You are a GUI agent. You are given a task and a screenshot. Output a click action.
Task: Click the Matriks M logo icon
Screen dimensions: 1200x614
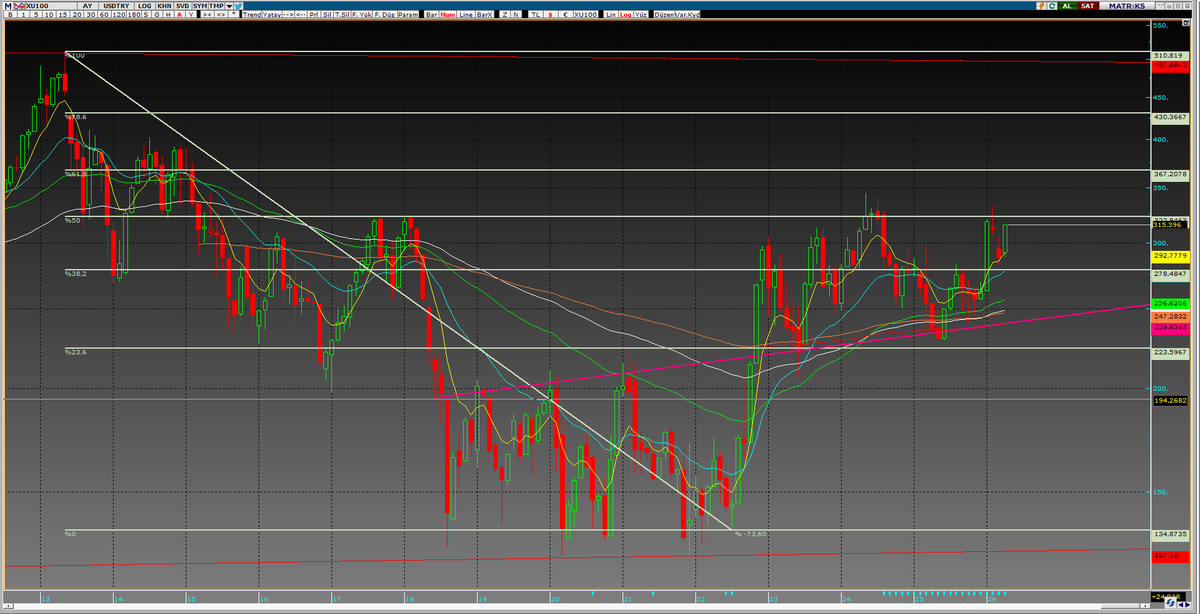pos(8,6)
